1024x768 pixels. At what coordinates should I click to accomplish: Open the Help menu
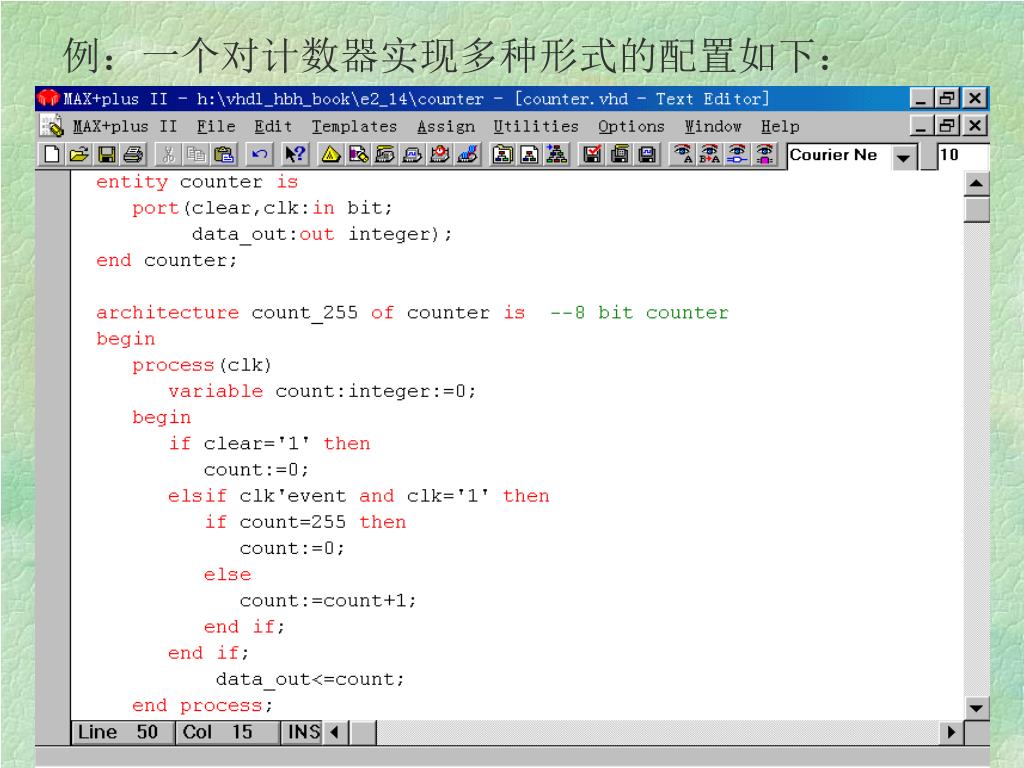[x=780, y=127]
